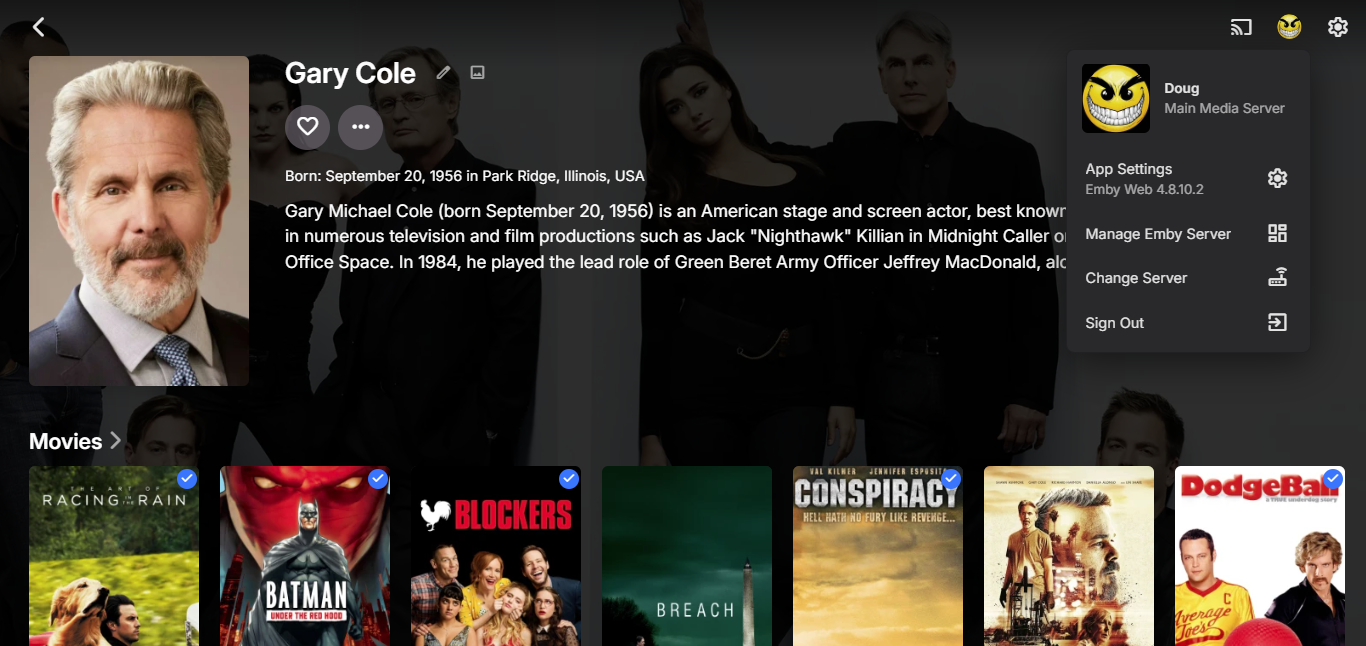
Task: Choose Manage Emby Server
Action: [1187, 234]
